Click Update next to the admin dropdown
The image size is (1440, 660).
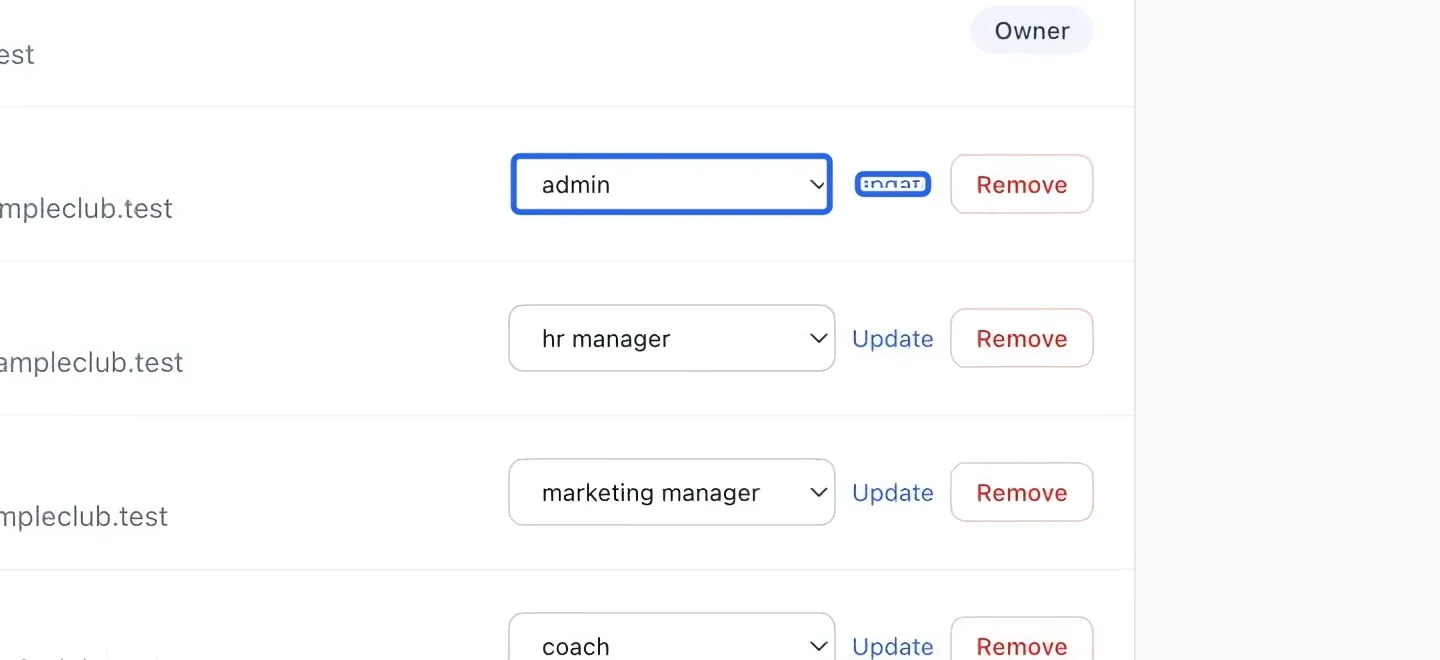tap(893, 184)
